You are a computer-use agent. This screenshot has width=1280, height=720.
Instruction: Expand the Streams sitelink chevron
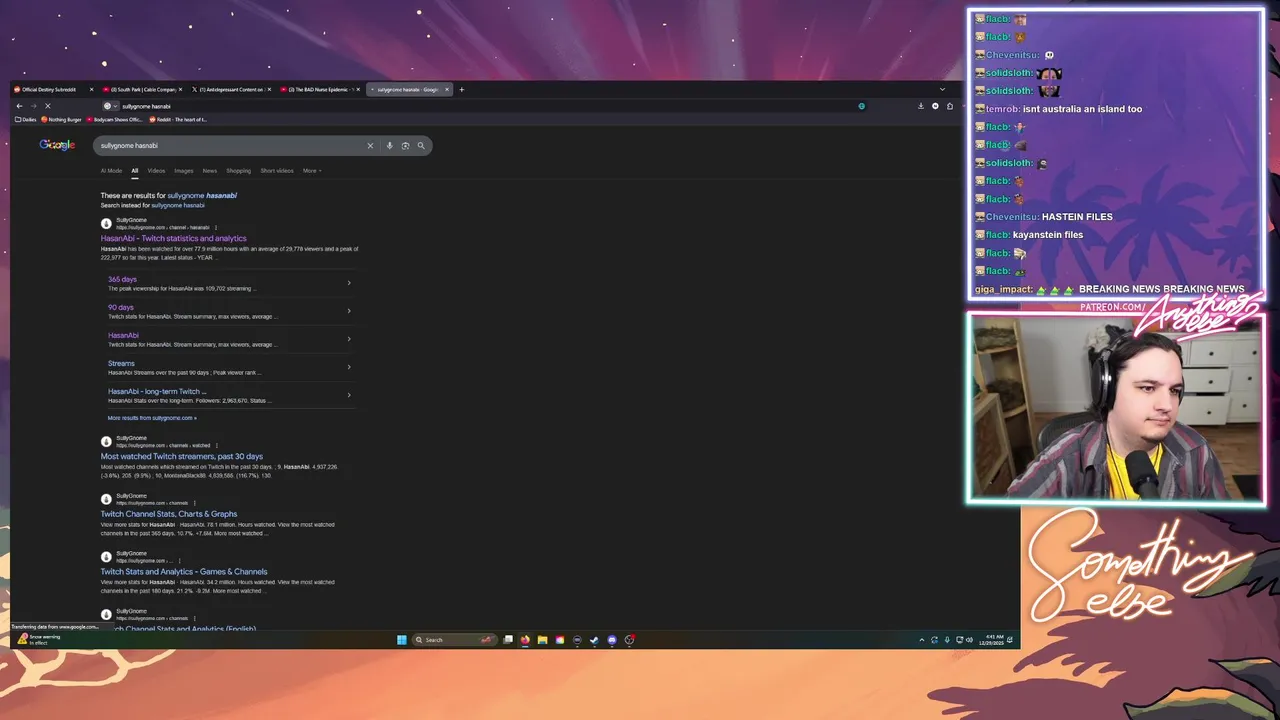(x=349, y=367)
